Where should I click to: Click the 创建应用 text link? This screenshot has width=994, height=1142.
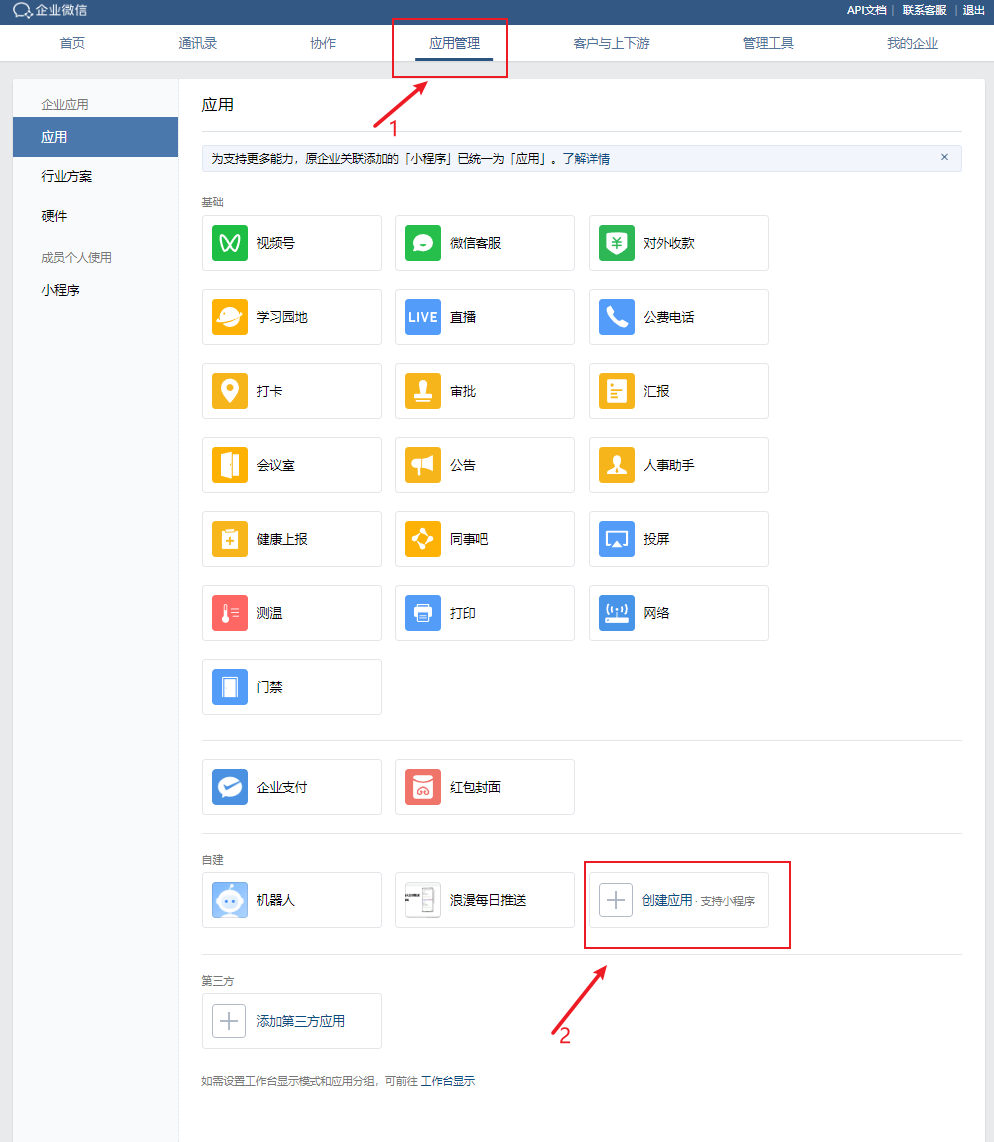tap(667, 900)
